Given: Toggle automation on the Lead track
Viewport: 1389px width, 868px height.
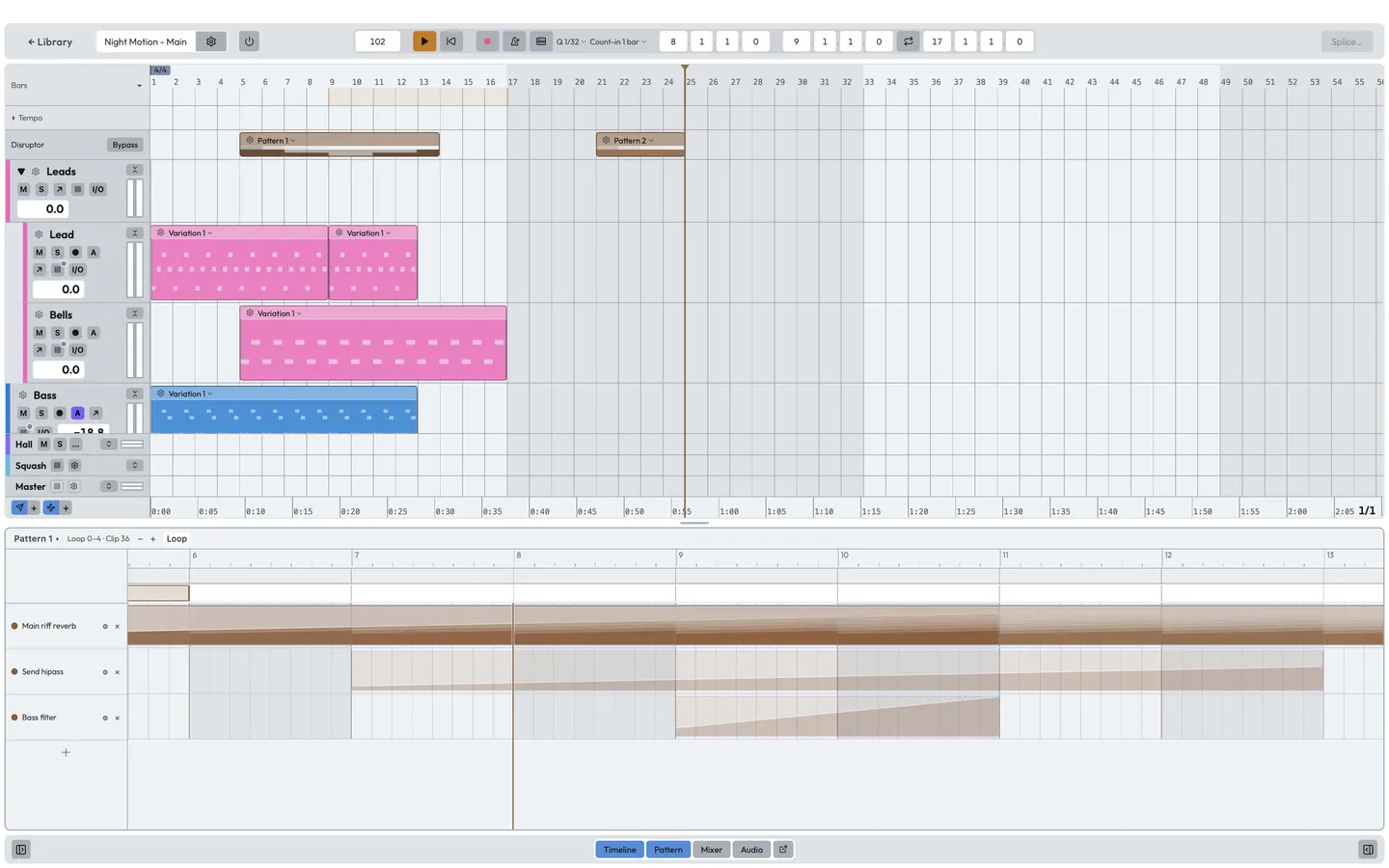Looking at the screenshot, I should point(94,253).
